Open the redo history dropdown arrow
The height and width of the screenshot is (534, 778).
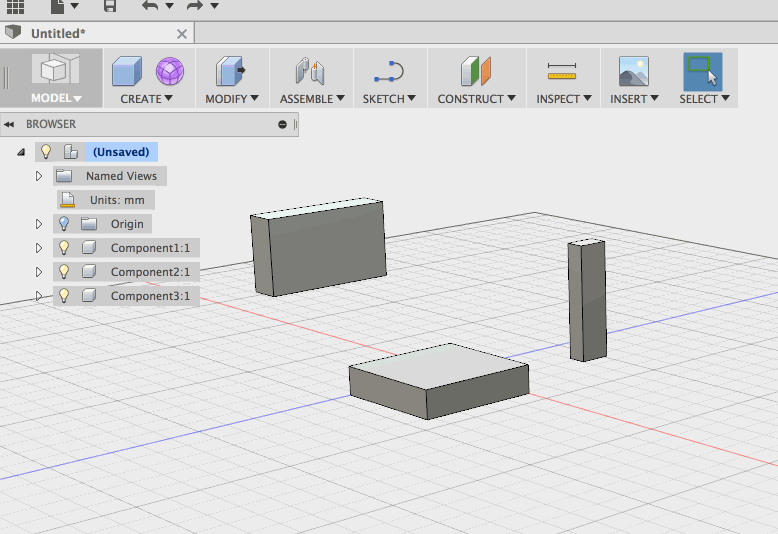click(x=214, y=6)
